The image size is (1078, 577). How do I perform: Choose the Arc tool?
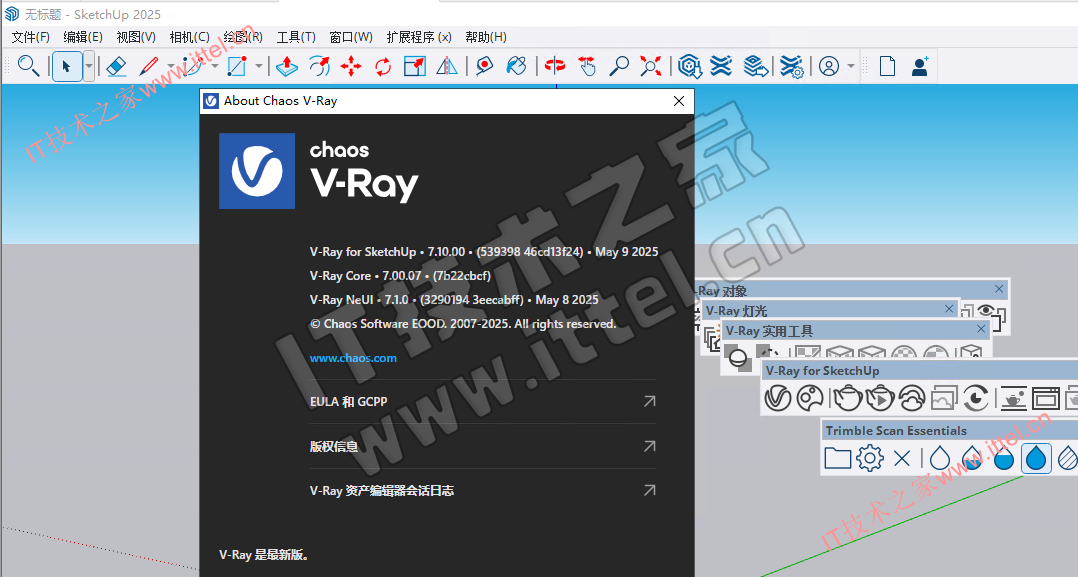[x=193, y=66]
